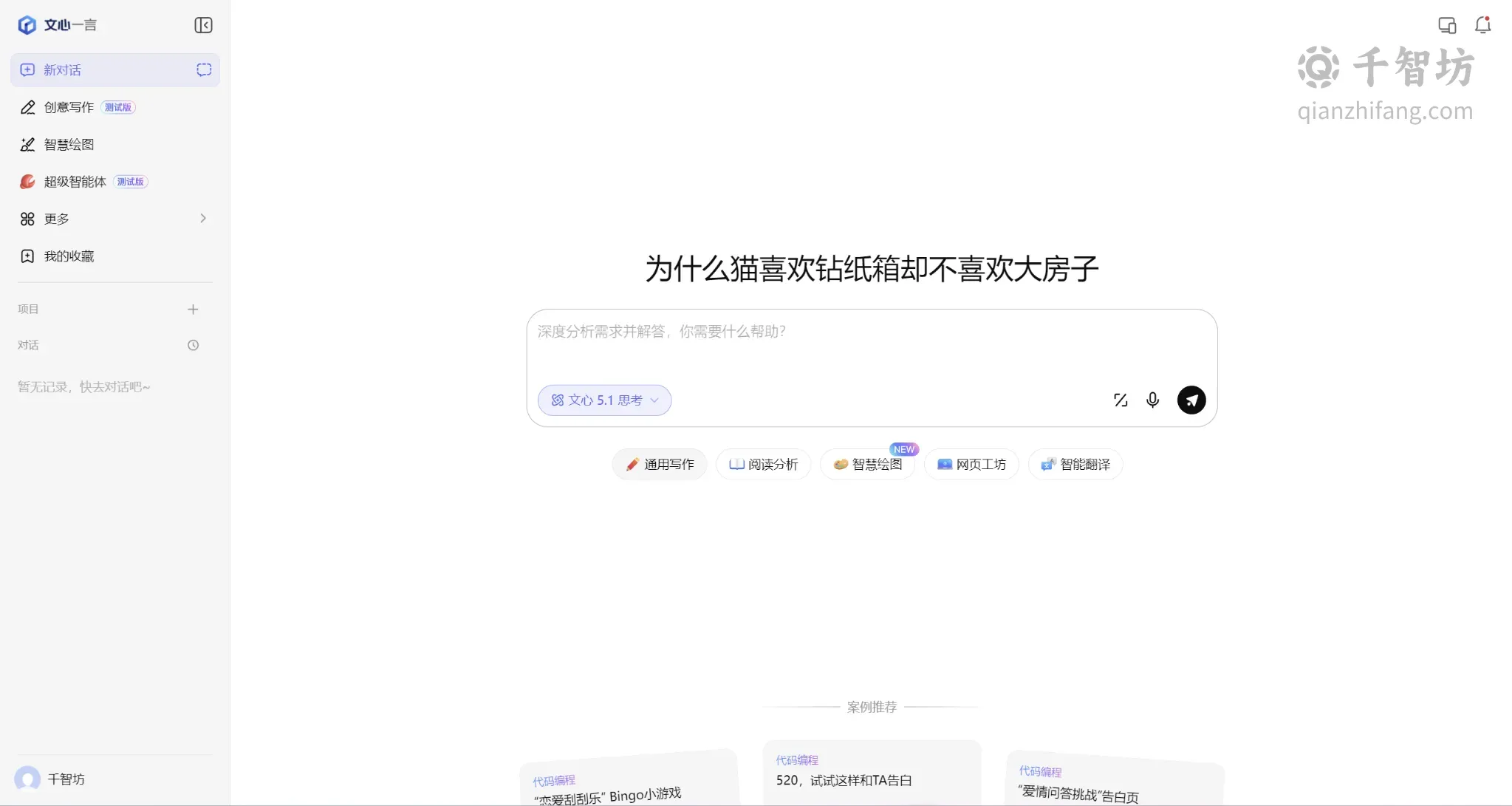The image size is (1512, 806).
Task: Click the 对话 section label
Action: tap(28, 345)
